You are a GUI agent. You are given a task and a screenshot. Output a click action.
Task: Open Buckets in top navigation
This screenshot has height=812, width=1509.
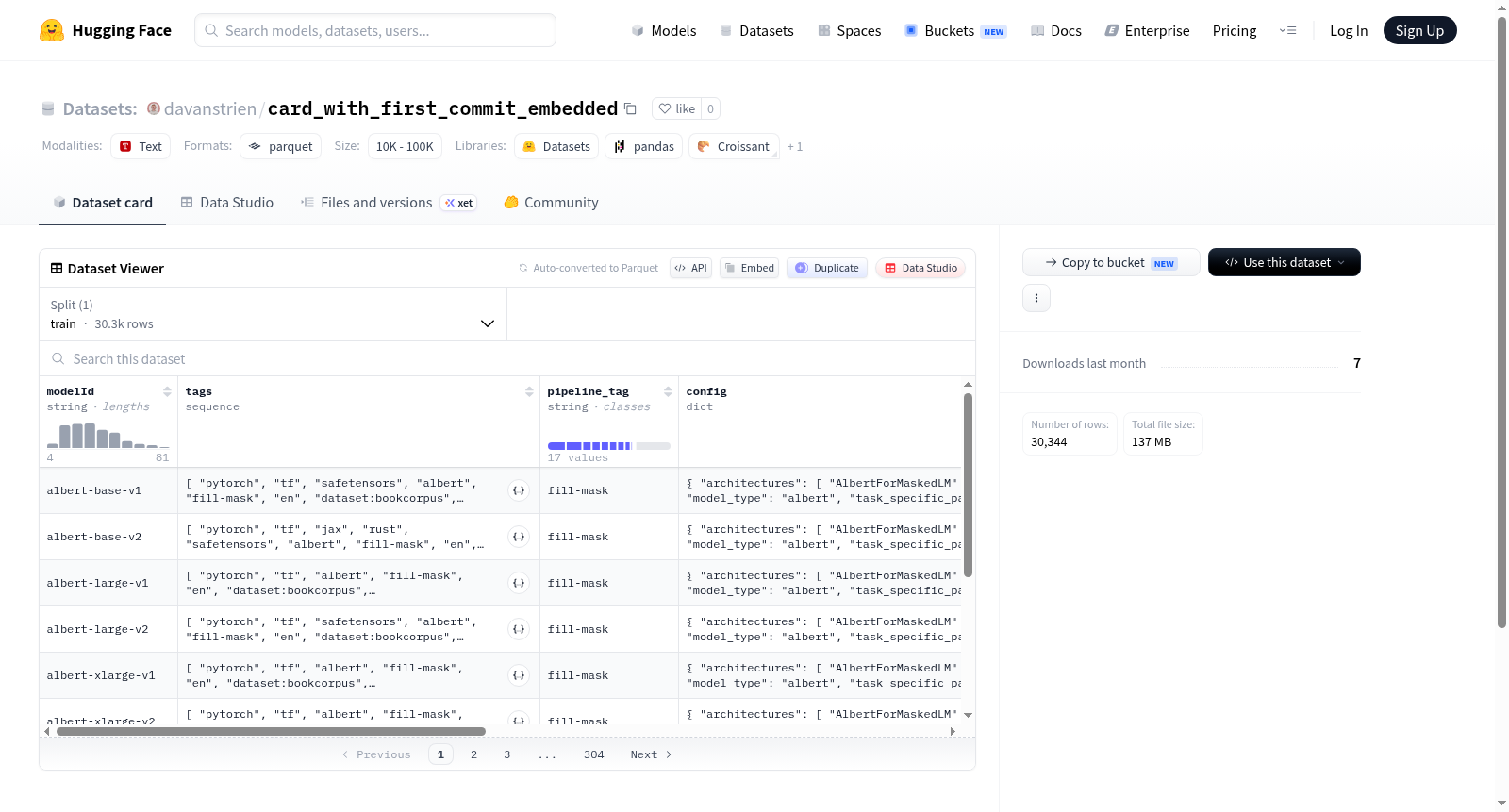click(955, 30)
